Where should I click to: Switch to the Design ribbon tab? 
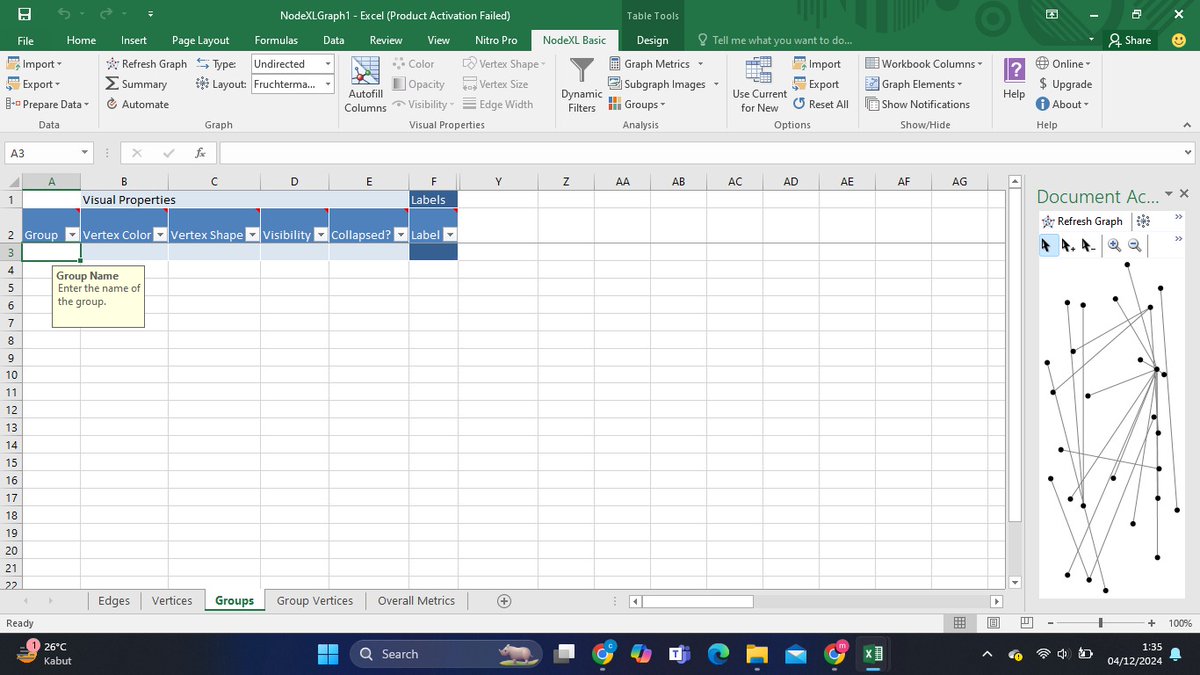[x=652, y=40]
